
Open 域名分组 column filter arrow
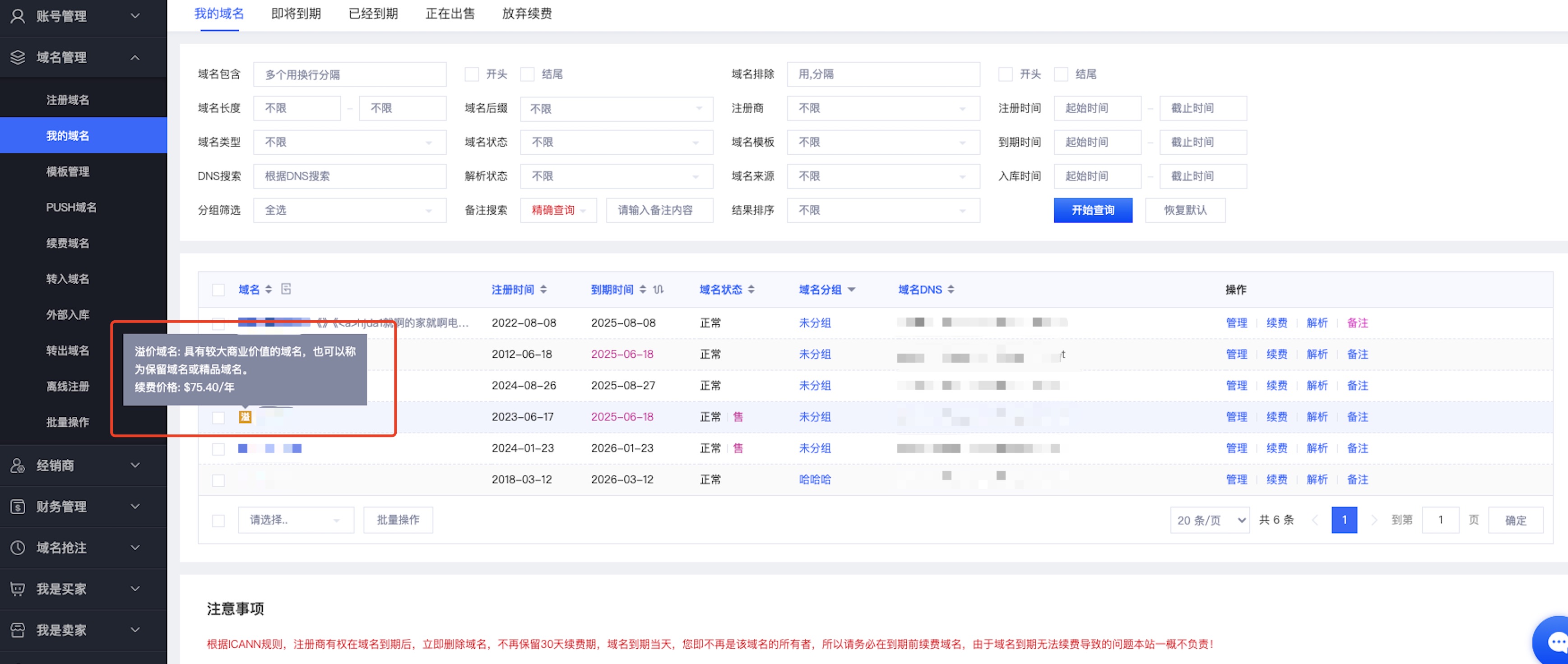pyautogui.click(x=852, y=290)
